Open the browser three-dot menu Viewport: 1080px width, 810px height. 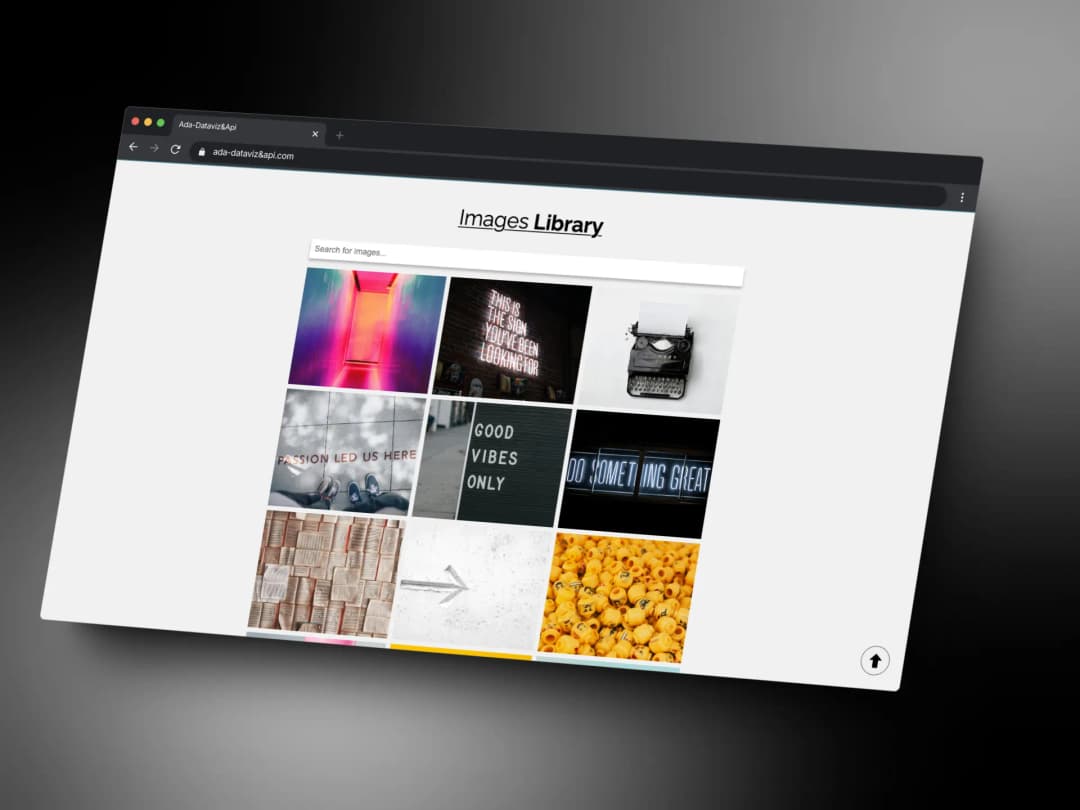click(x=962, y=197)
